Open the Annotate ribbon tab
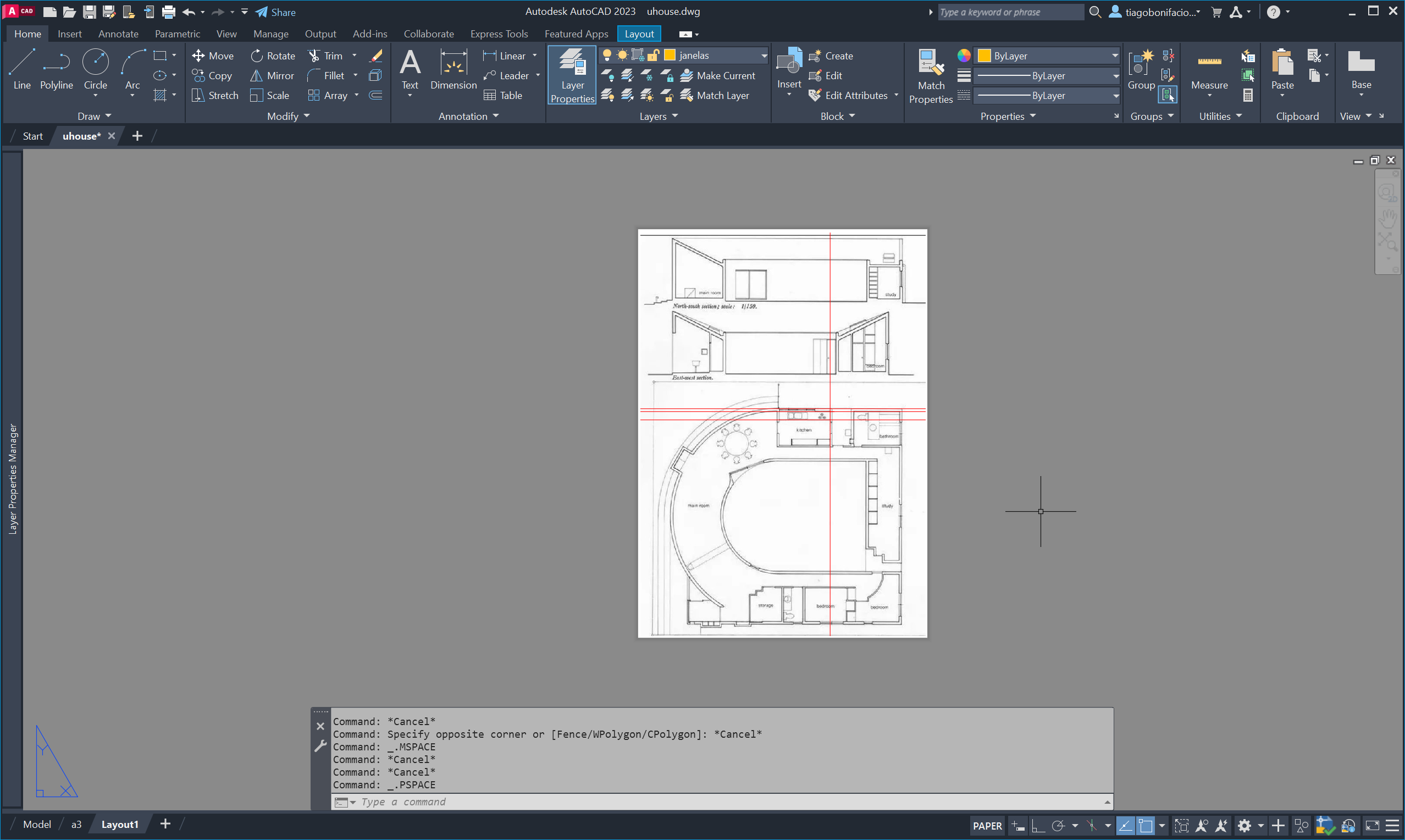 point(118,34)
